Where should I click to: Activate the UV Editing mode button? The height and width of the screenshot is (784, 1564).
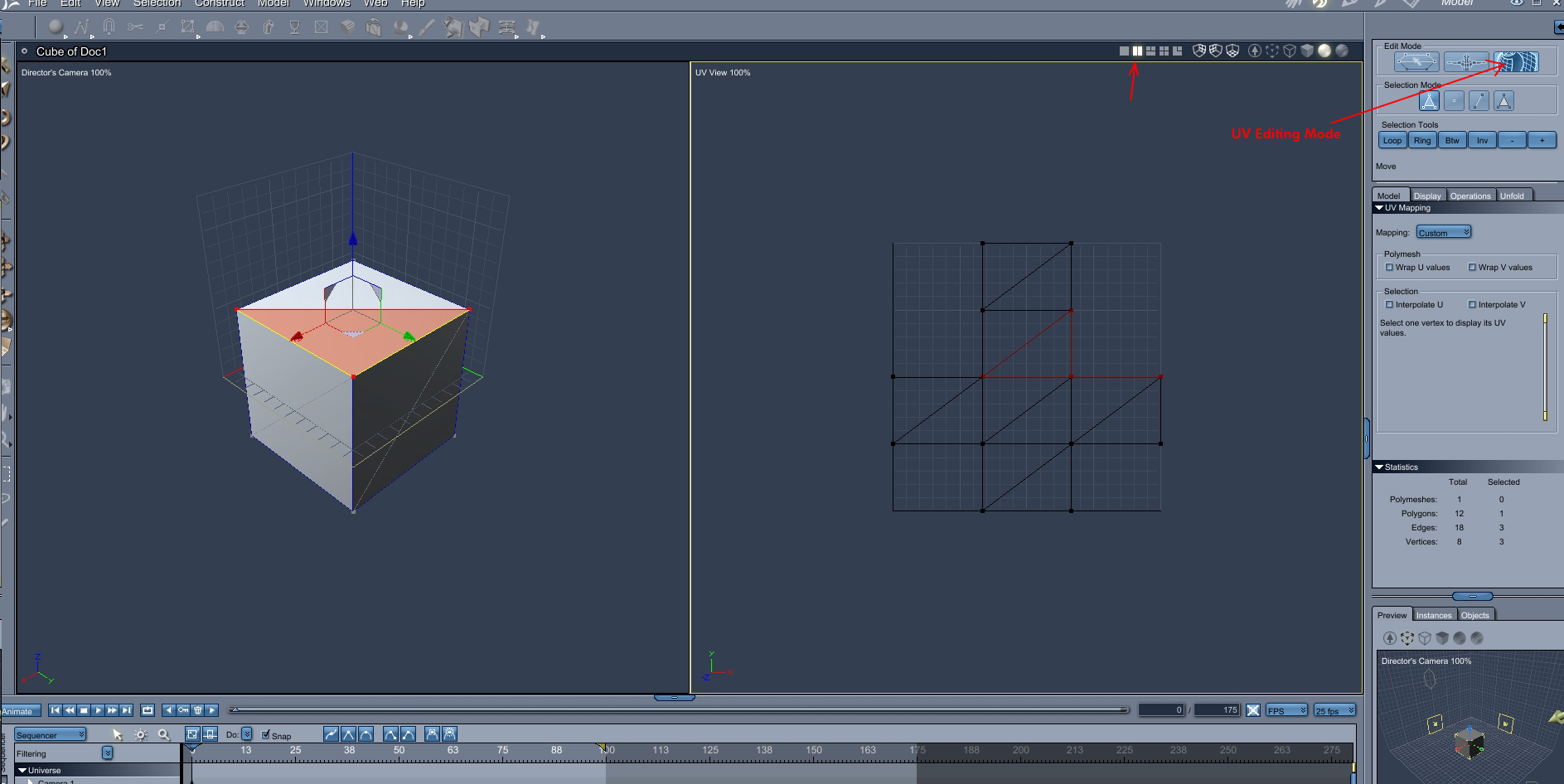tap(1516, 62)
